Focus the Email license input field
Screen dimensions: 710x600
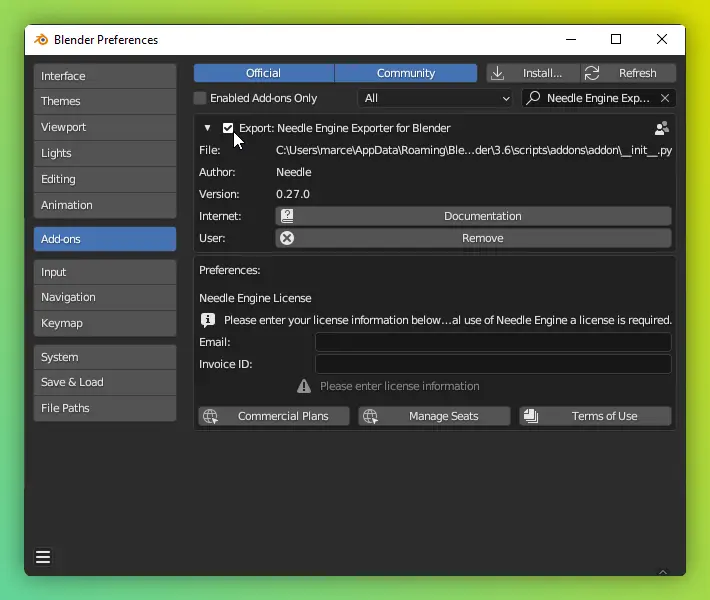click(x=493, y=342)
